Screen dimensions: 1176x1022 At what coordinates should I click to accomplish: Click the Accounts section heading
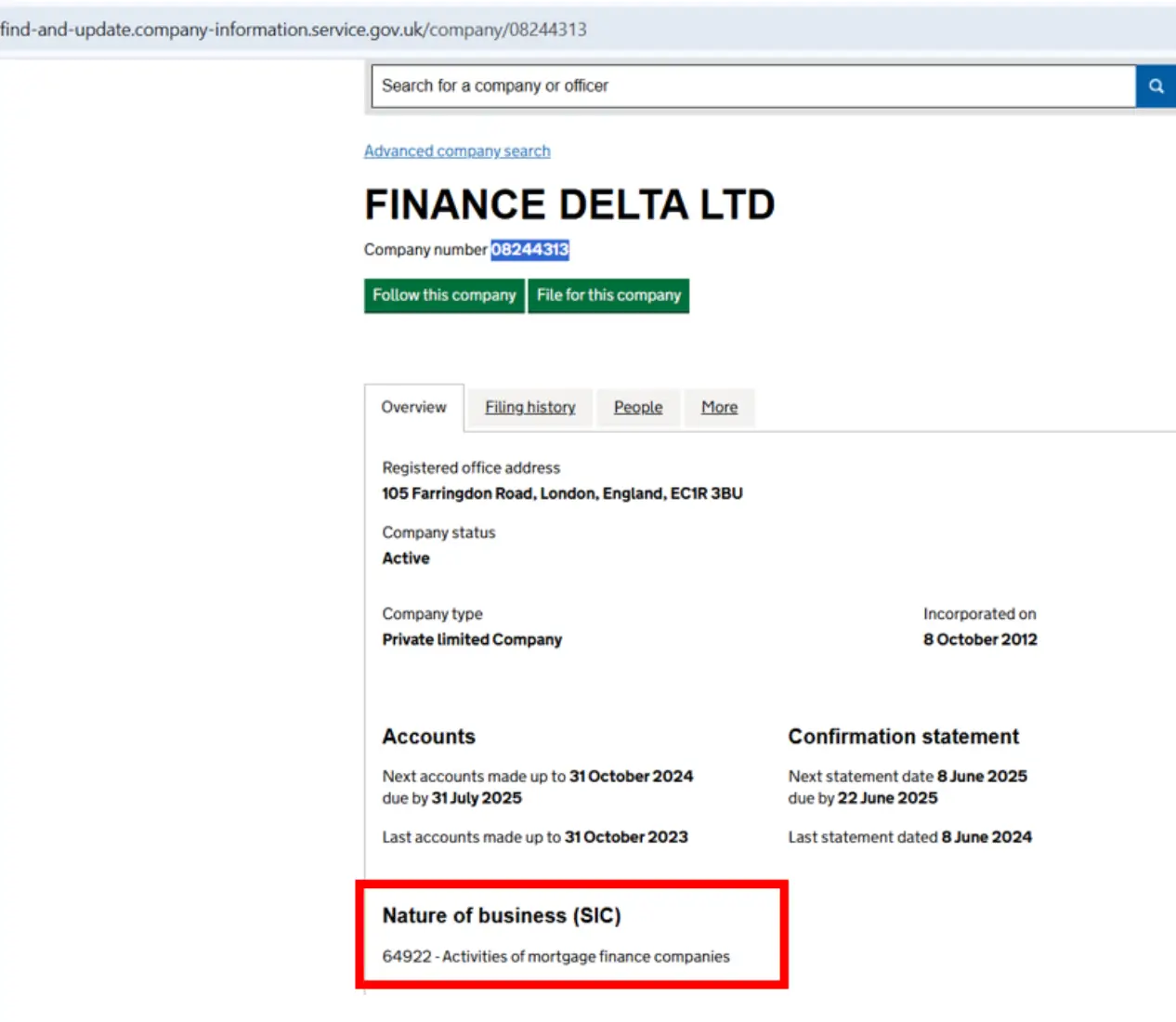tap(428, 736)
